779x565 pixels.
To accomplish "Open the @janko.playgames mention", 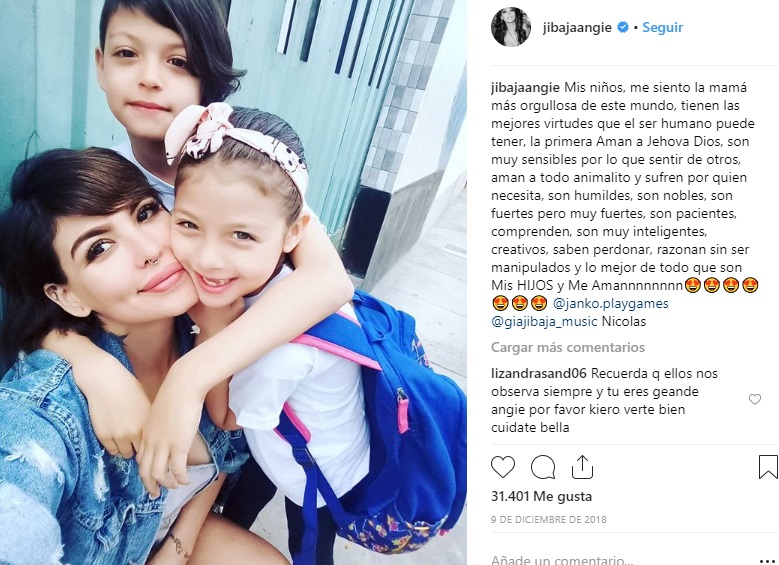I will (x=611, y=303).
